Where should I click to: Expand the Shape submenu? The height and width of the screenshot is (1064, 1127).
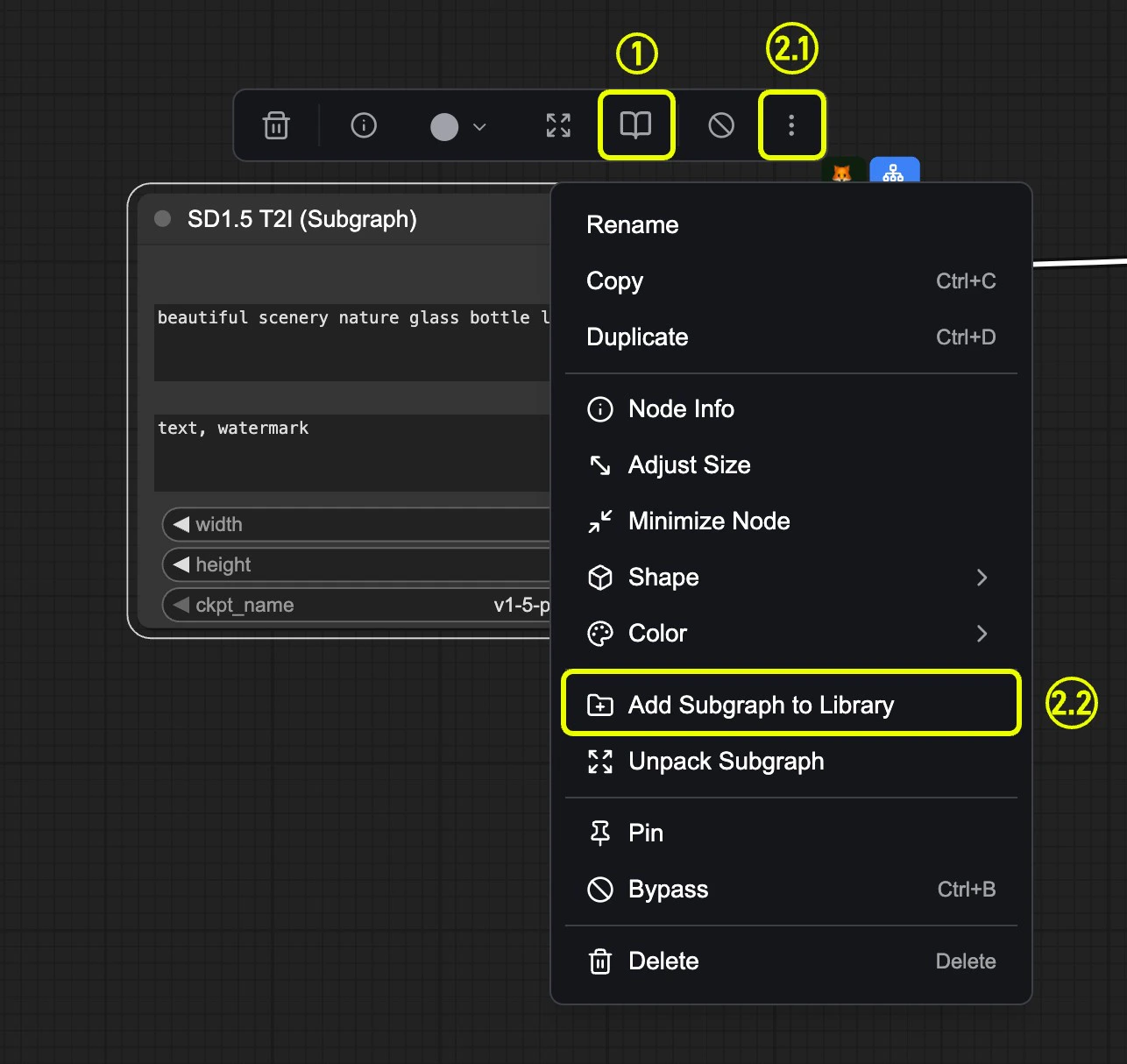[x=663, y=577]
